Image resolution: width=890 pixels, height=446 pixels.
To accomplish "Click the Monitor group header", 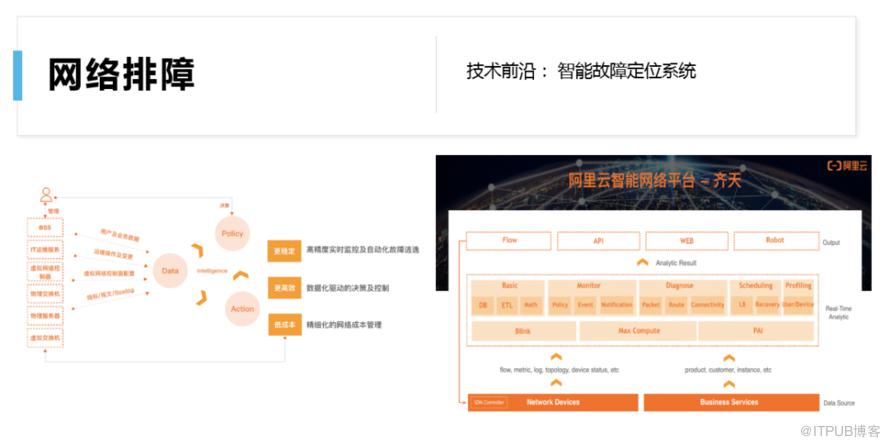I will point(589,285).
